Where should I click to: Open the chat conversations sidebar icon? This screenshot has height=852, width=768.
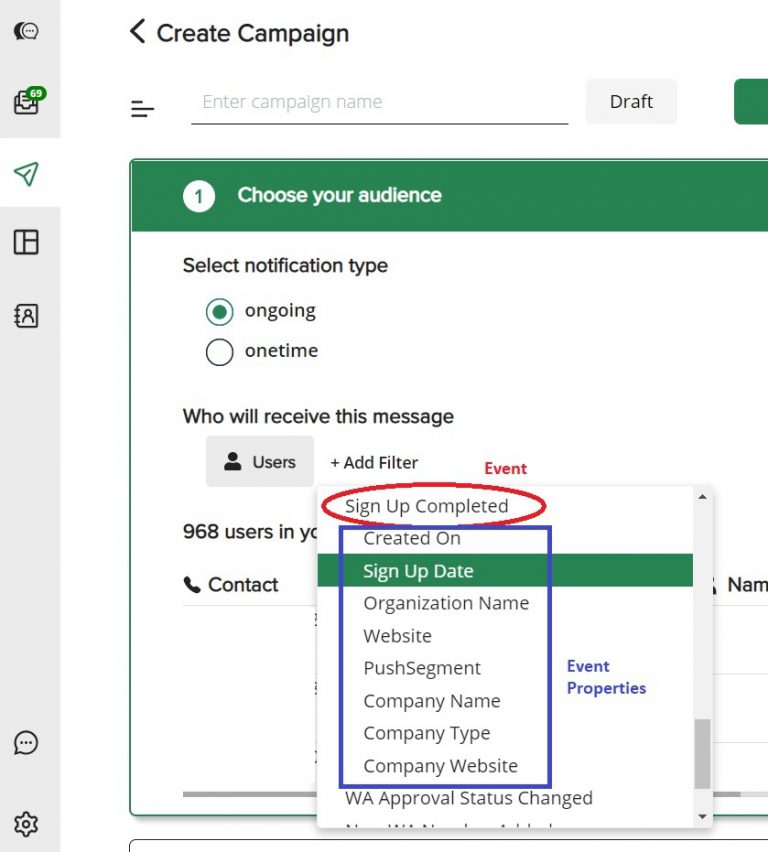[x=26, y=31]
